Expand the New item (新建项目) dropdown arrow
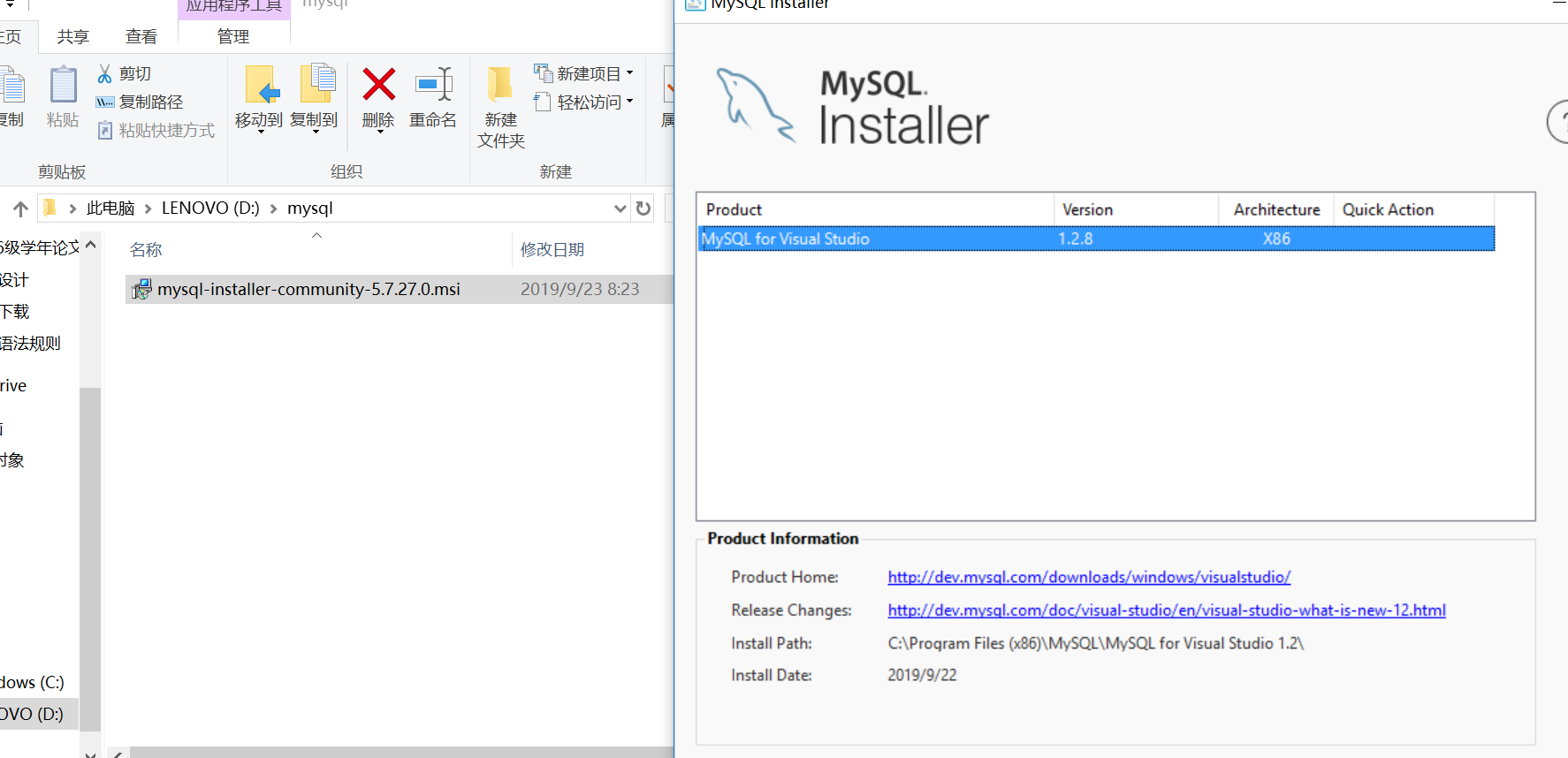The image size is (1568, 758). click(x=629, y=73)
